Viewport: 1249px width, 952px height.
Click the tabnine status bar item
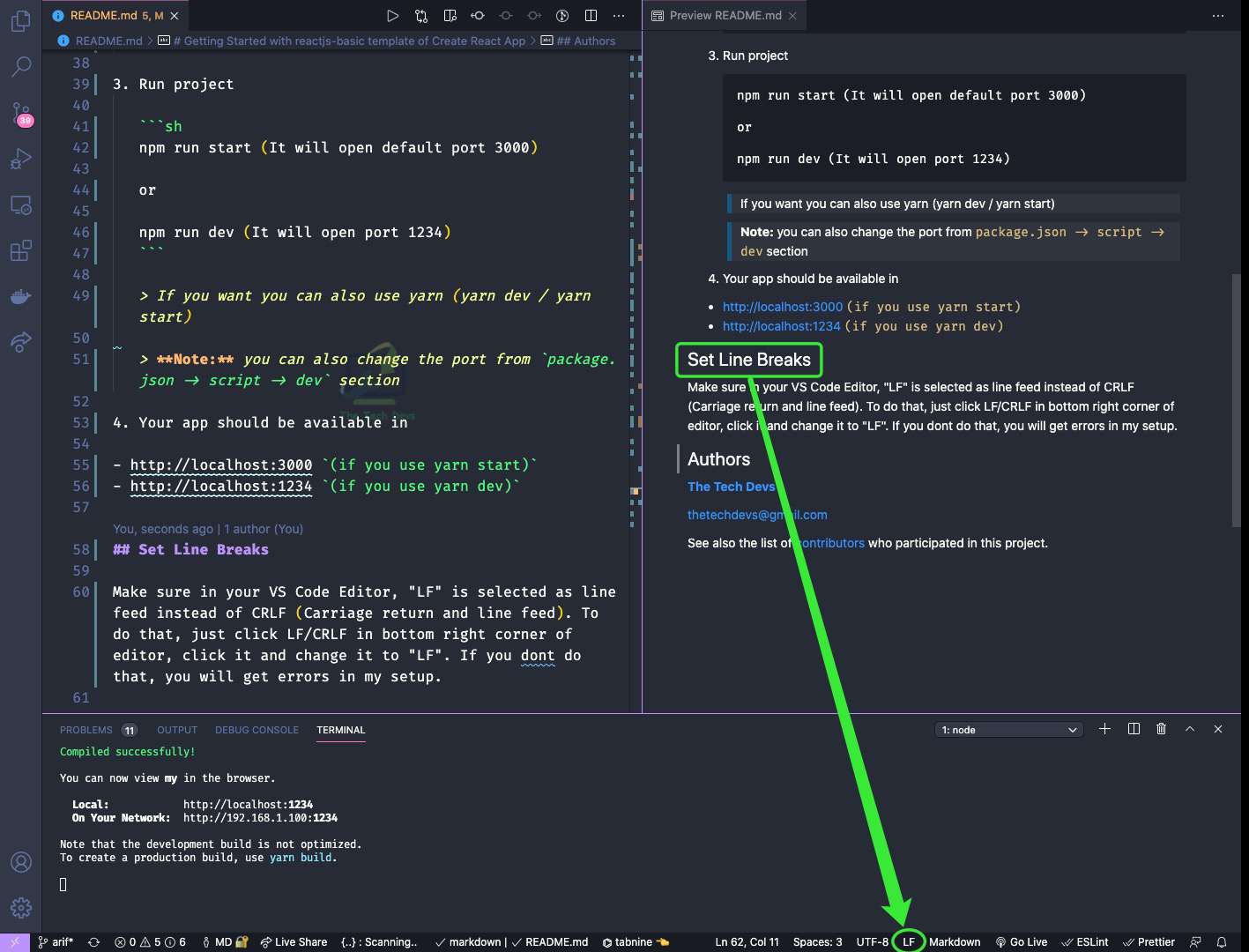(x=636, y=942)
